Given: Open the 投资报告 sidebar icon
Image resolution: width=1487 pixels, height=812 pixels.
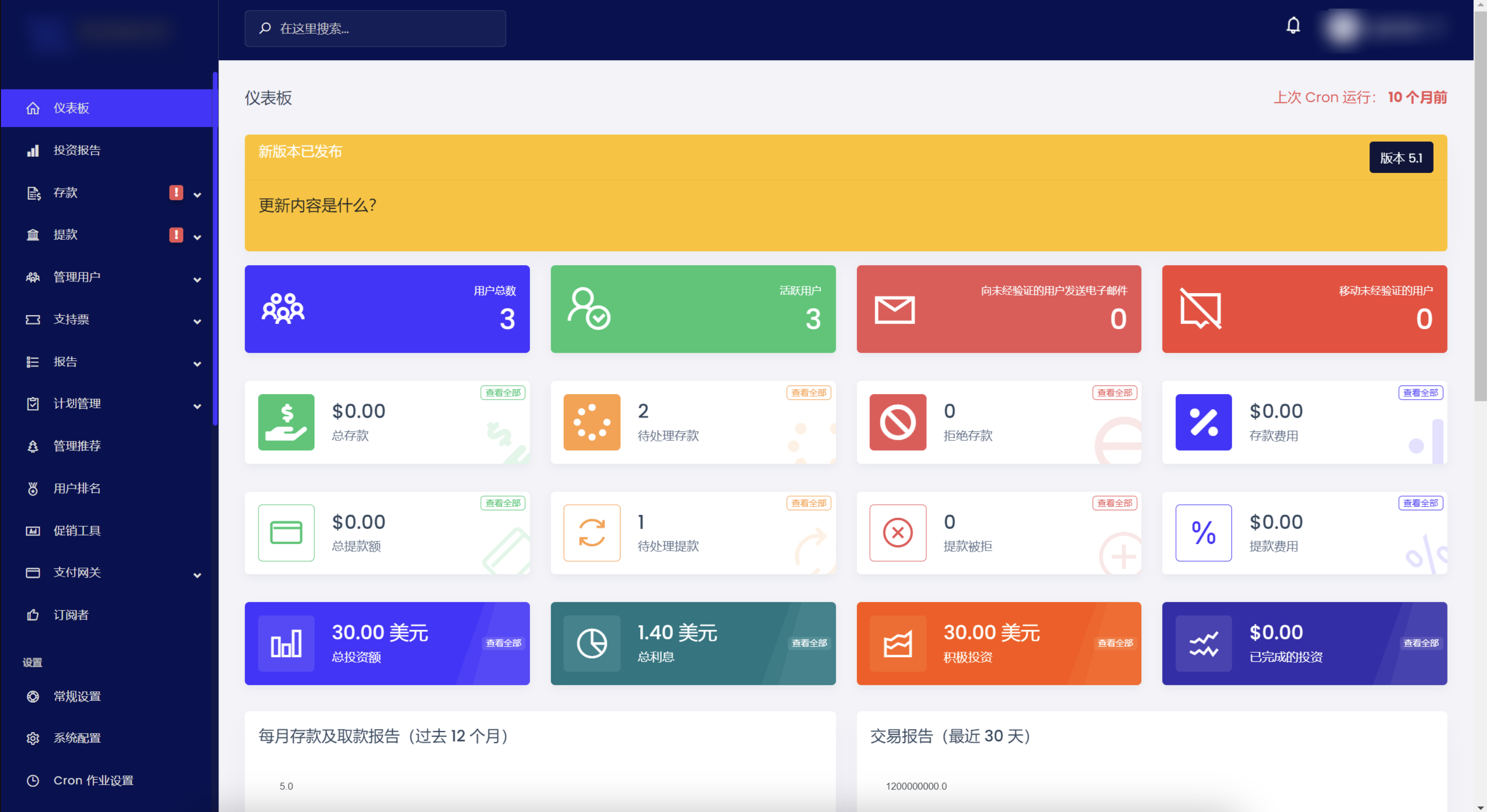Looking at the screenshot, I should pyautogui.click(x=33, y=150).
